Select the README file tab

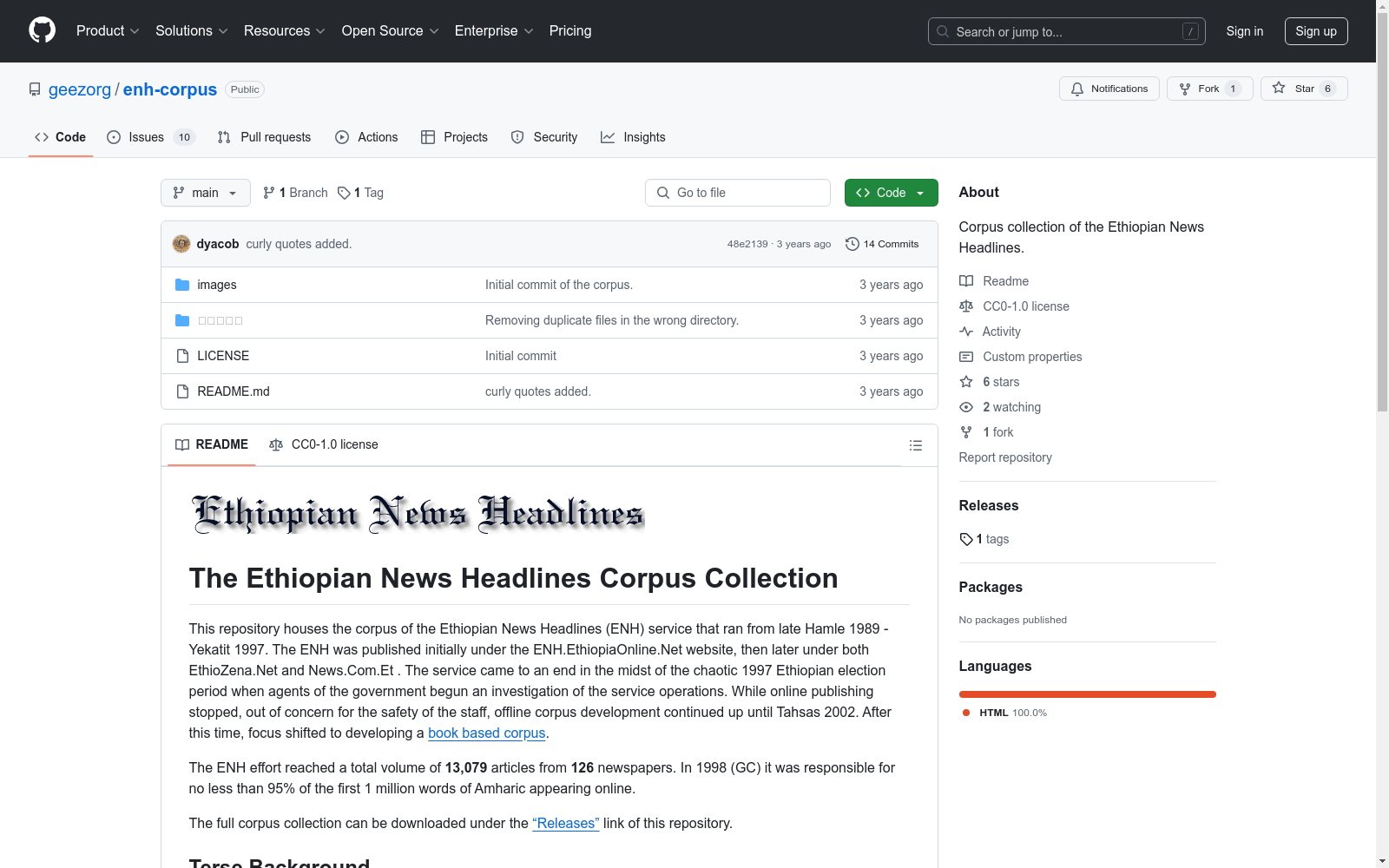[212, 444]
